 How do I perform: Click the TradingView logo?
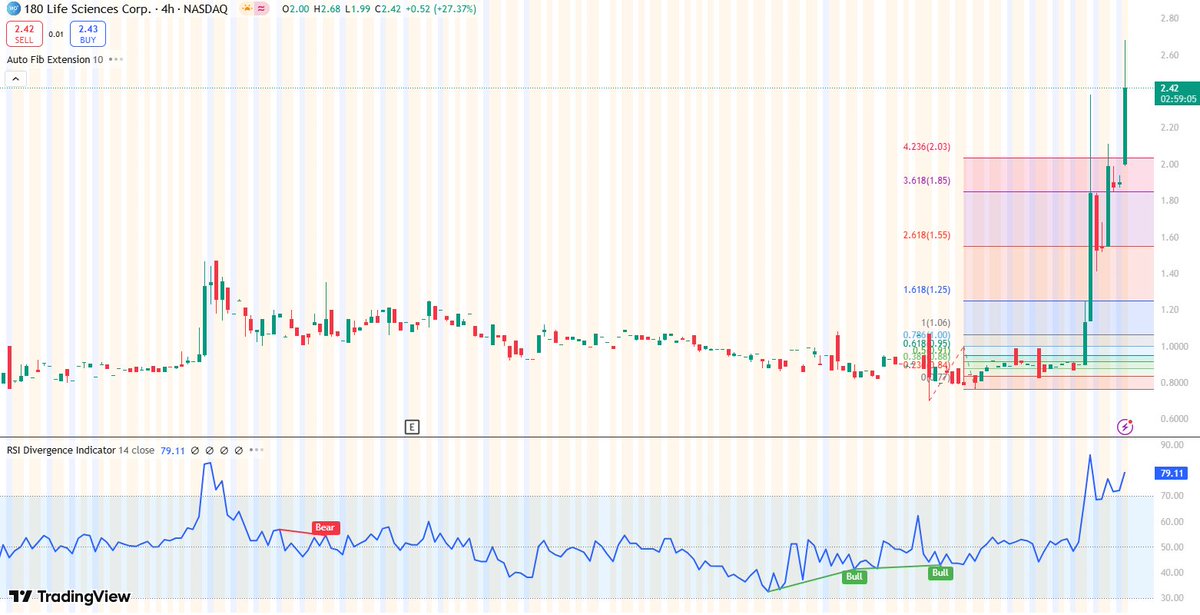[70, 596]
